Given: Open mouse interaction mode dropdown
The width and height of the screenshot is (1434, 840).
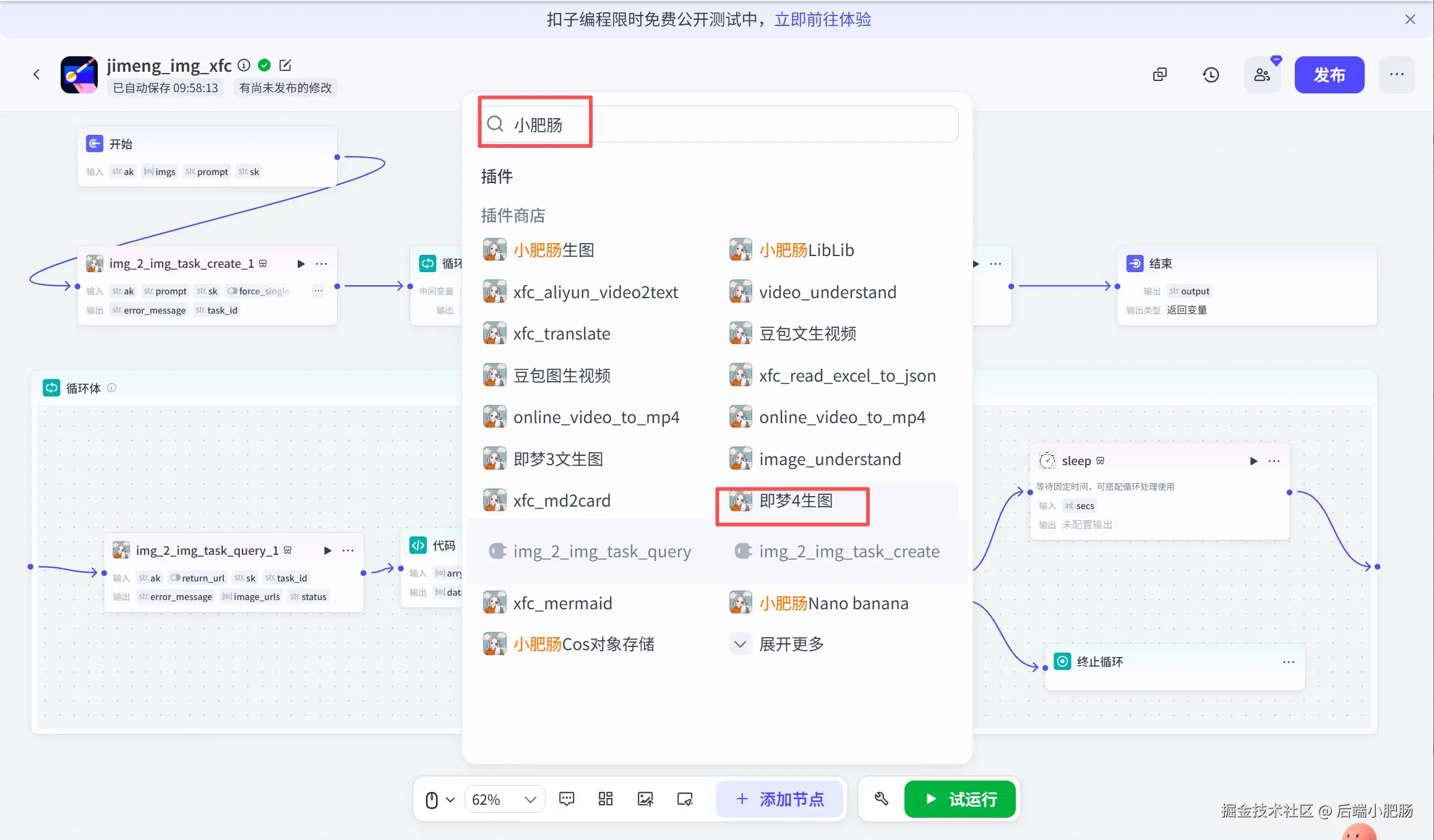Looking at the screenshot, I should tap(440, 799).
